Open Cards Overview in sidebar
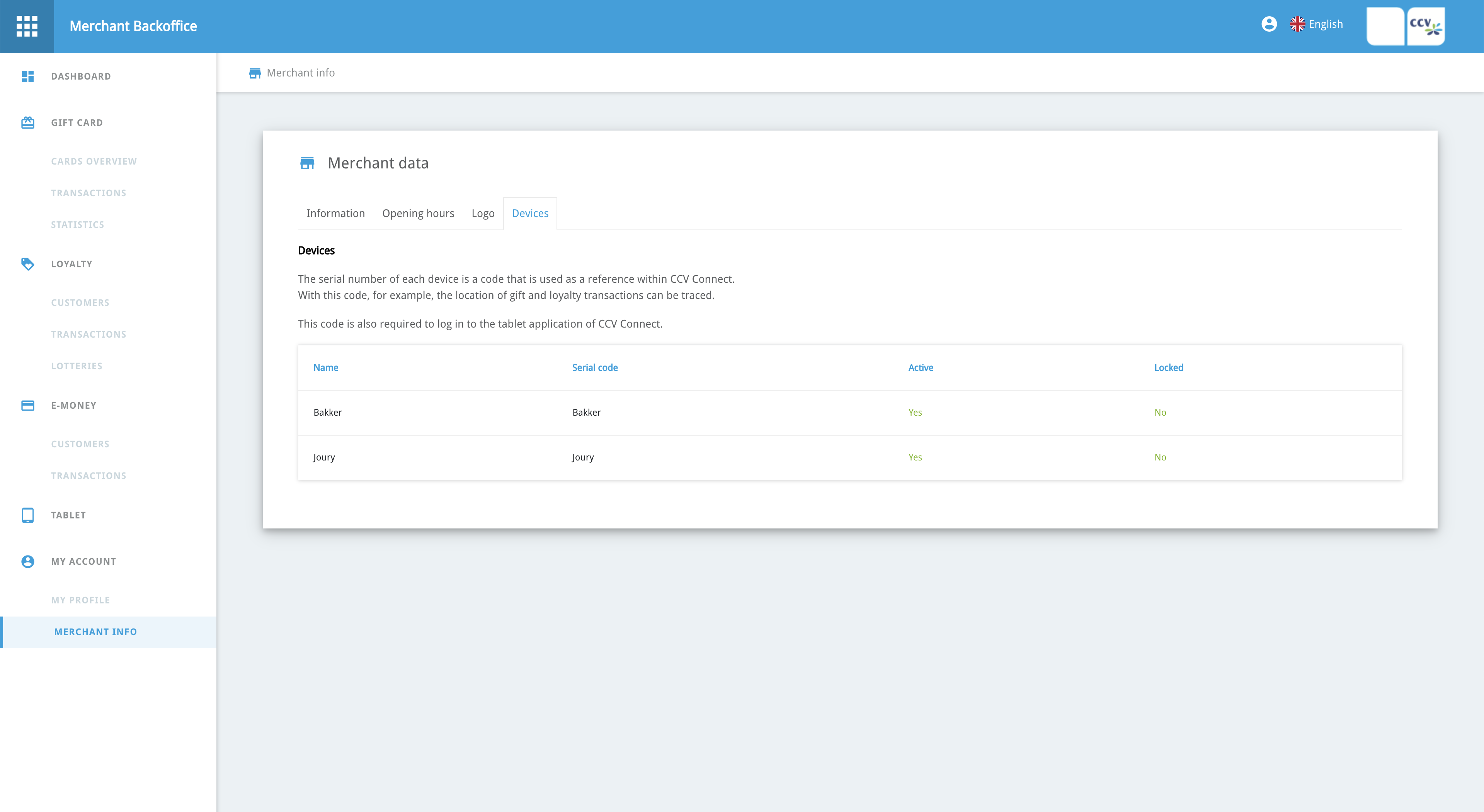Screen dimensions: 1484x812 click(x=94, y=161)
